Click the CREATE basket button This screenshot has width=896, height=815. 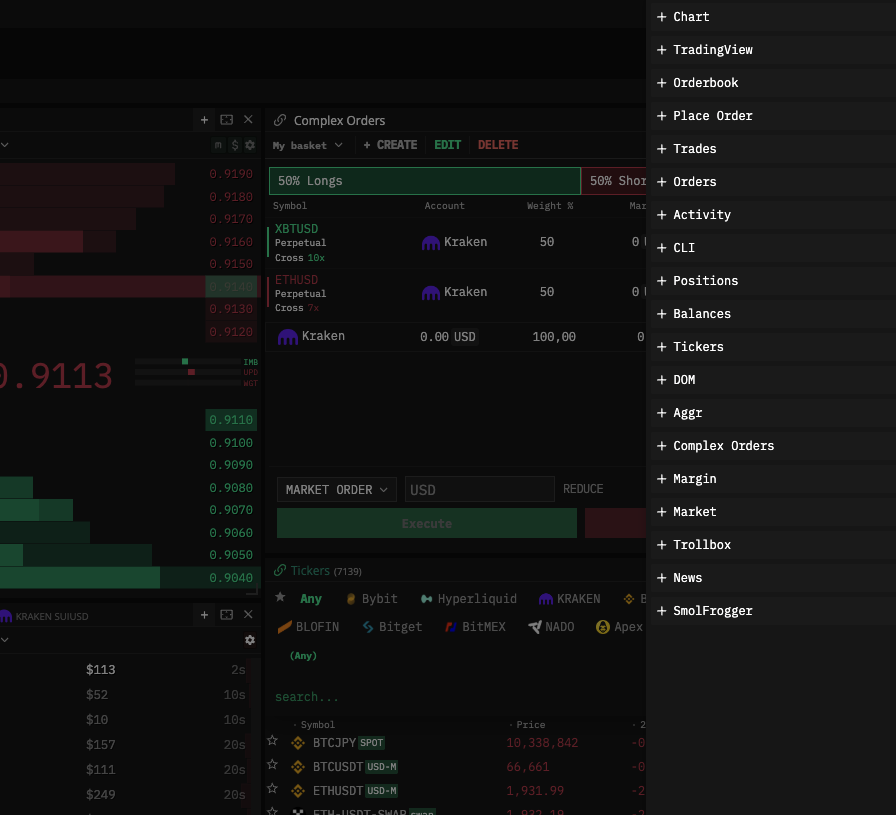coord(390,145)
